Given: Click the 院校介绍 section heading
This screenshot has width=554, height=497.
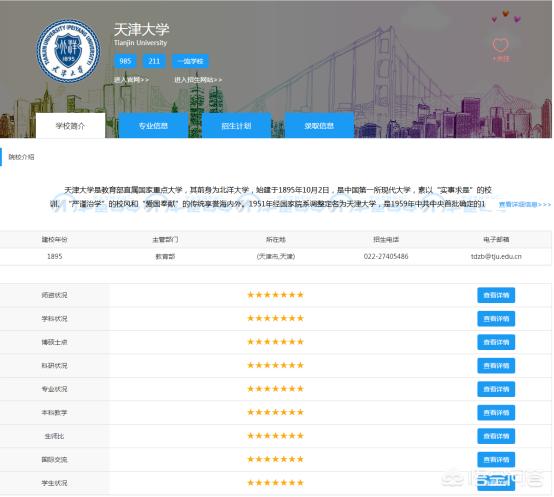Looking at the screenshot, I should (x=22, y=157).
